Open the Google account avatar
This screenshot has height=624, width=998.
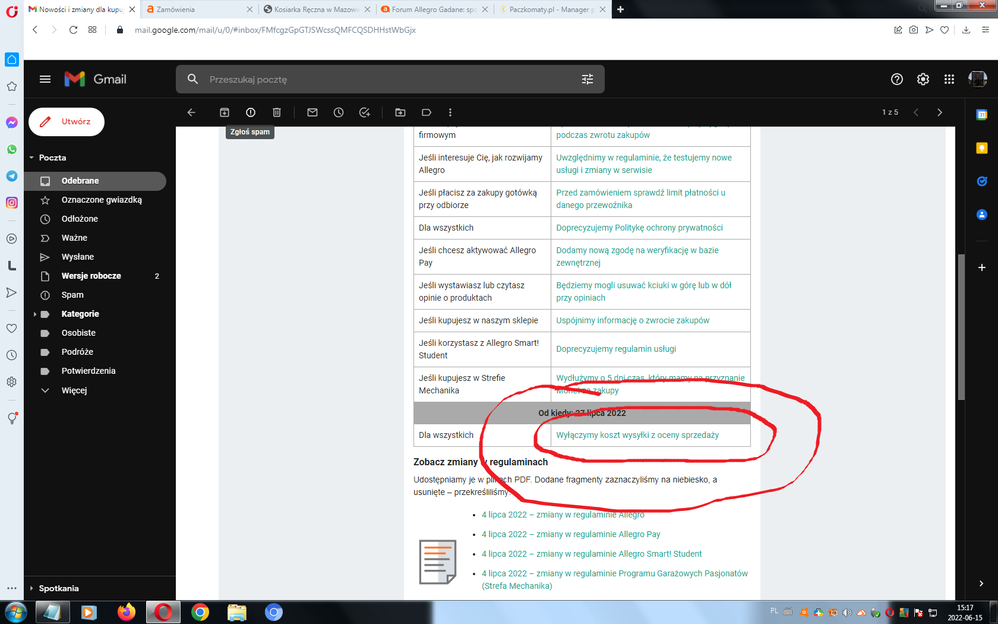point(977,79)
